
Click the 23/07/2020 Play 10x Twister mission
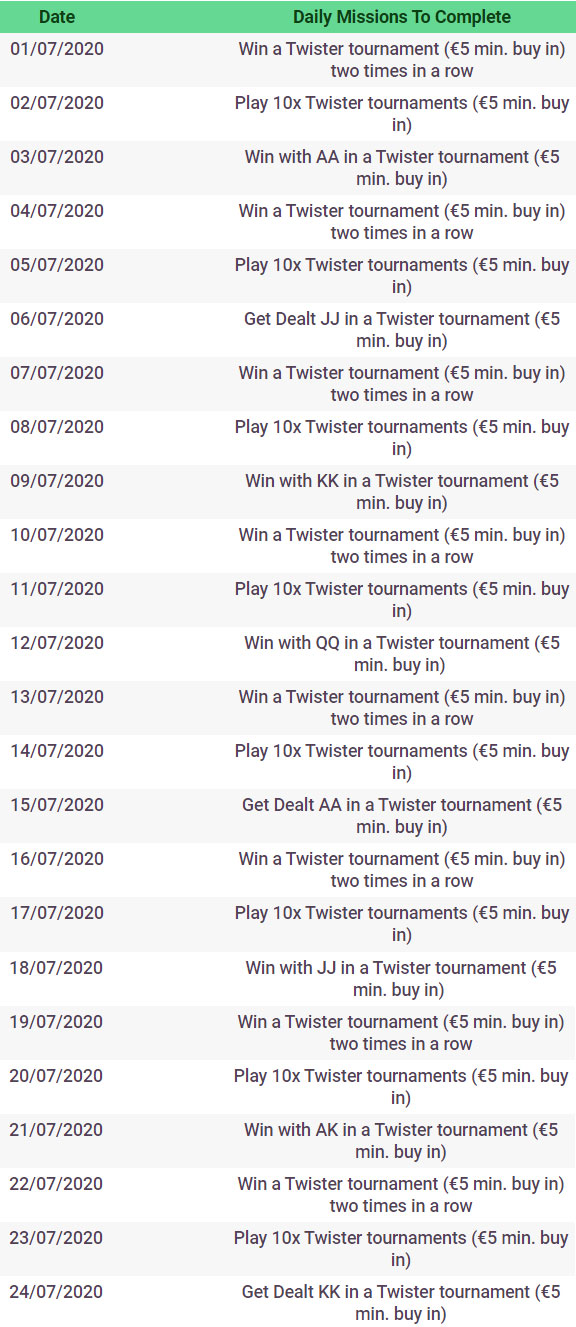coord(402,1249)
